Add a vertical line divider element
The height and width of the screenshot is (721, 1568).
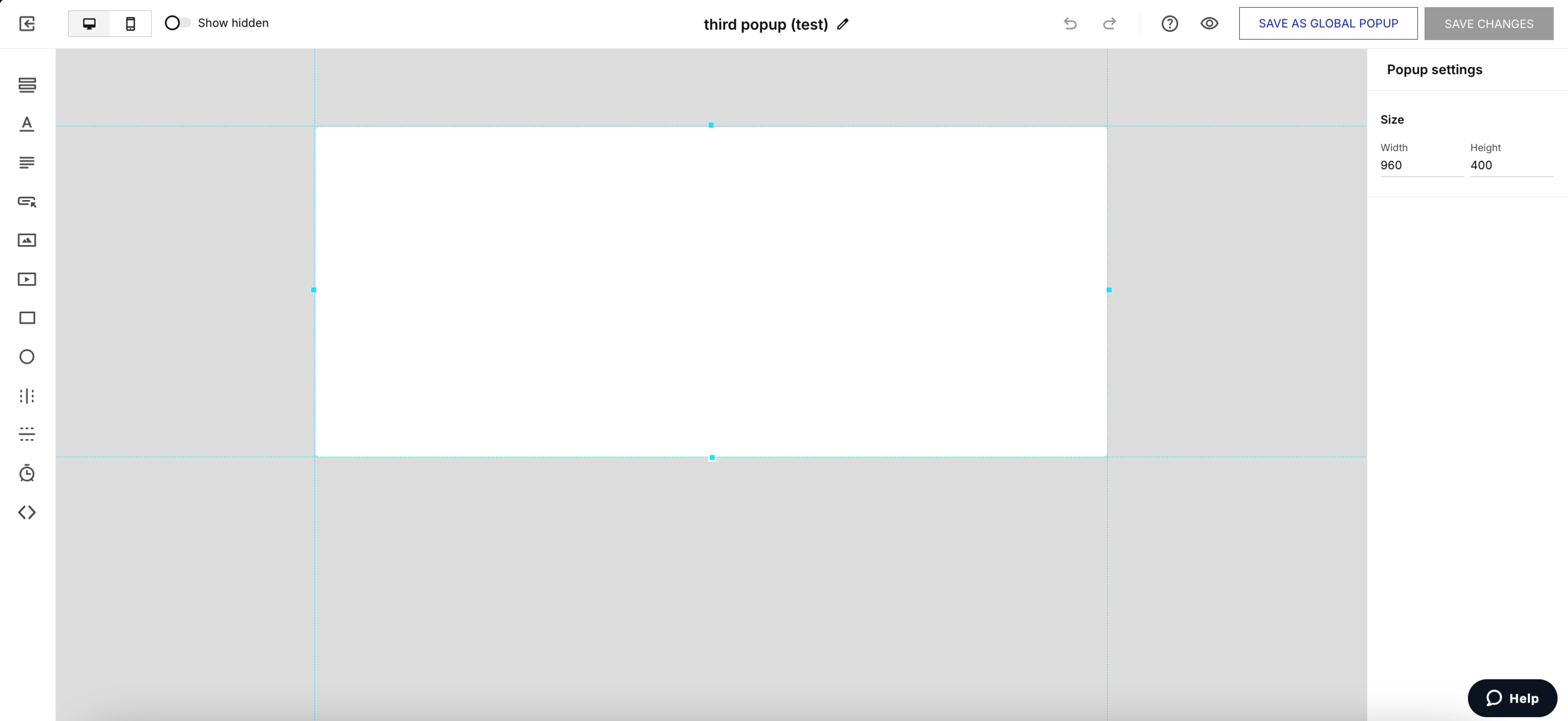pyautogui.click(x=27, y=396)
